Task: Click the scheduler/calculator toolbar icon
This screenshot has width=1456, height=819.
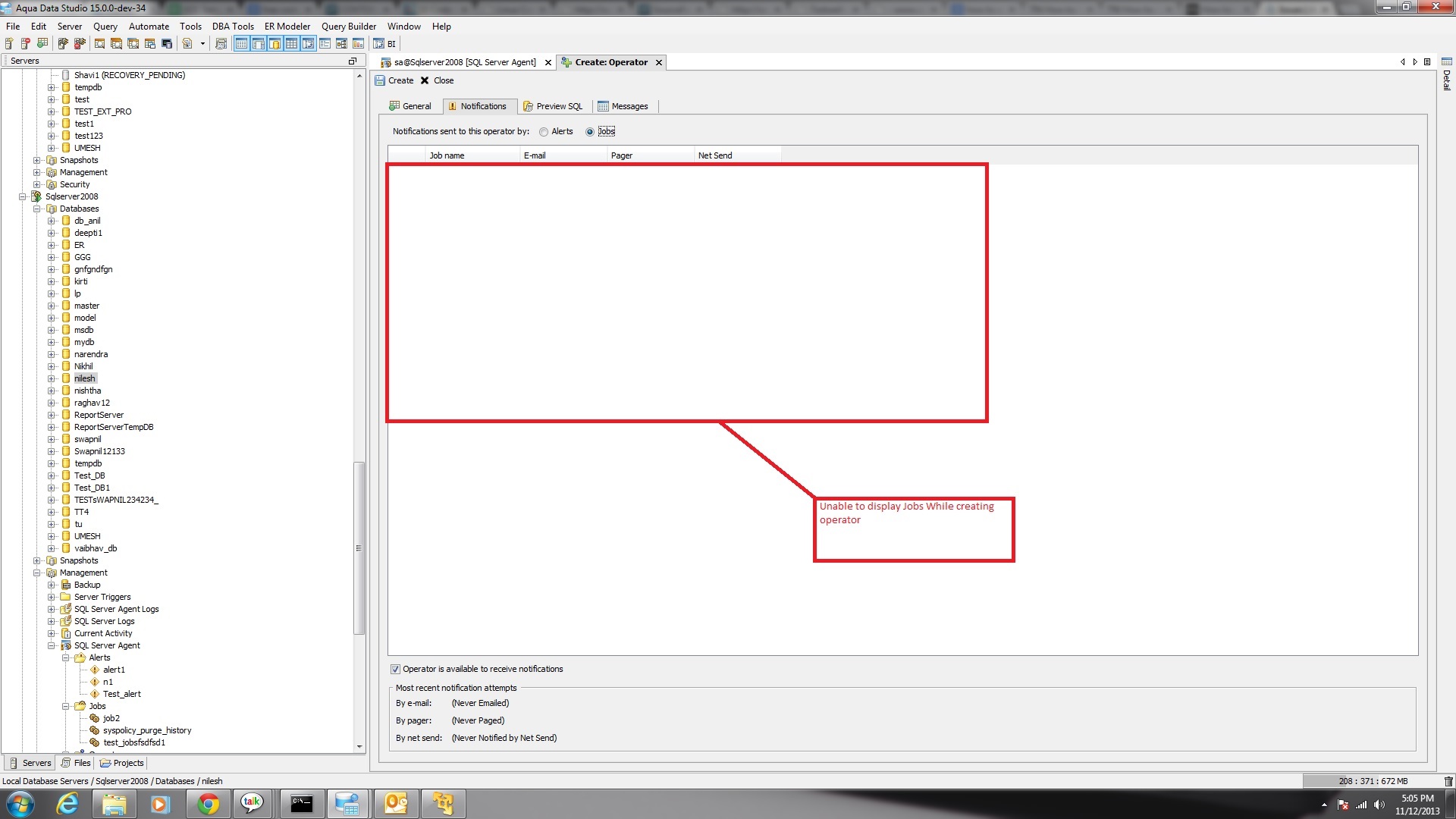Action: [x=221, y=44]
